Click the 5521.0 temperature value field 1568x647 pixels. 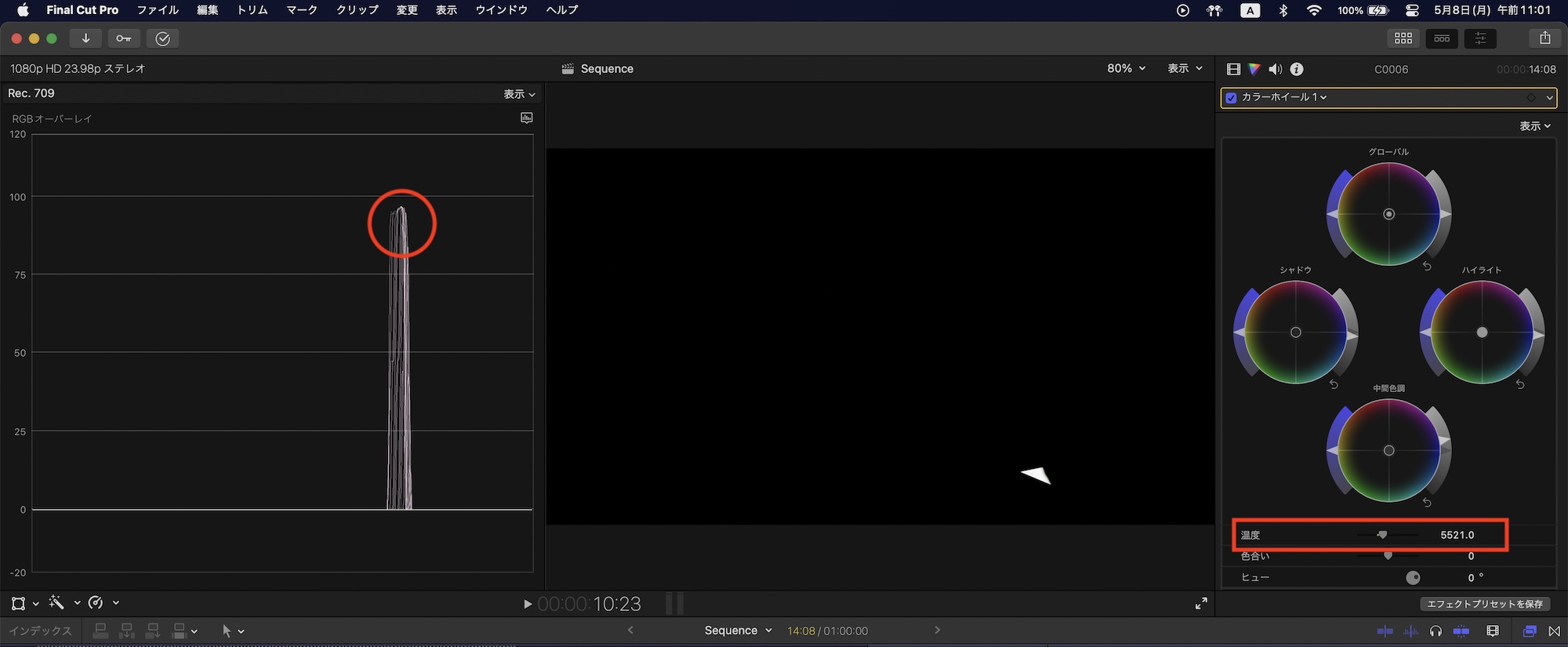[x=1457, y=535]
